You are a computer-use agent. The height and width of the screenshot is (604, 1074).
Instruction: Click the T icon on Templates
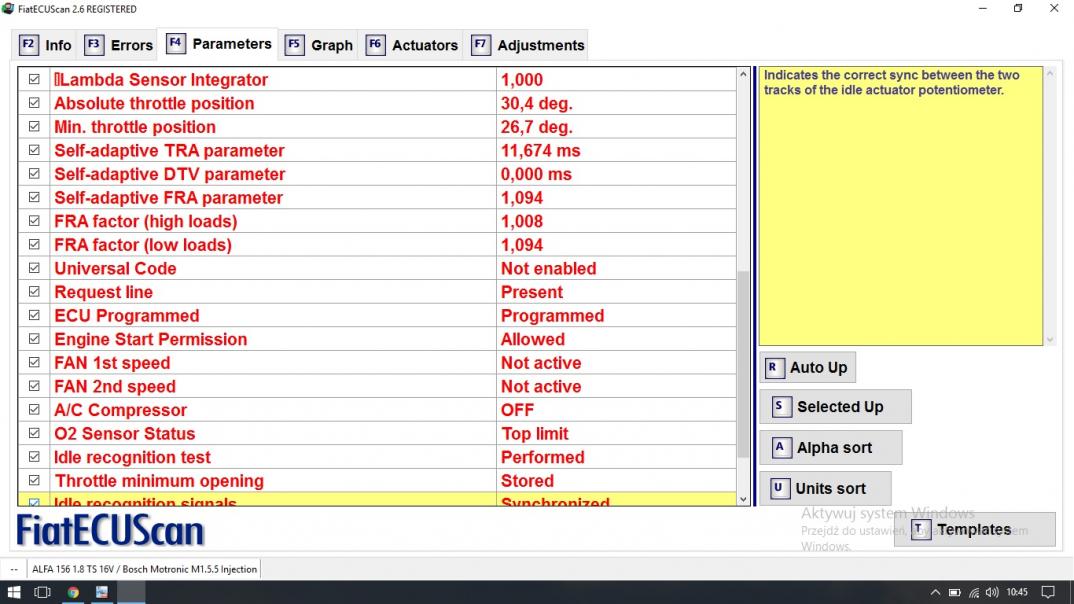(921, 529)
